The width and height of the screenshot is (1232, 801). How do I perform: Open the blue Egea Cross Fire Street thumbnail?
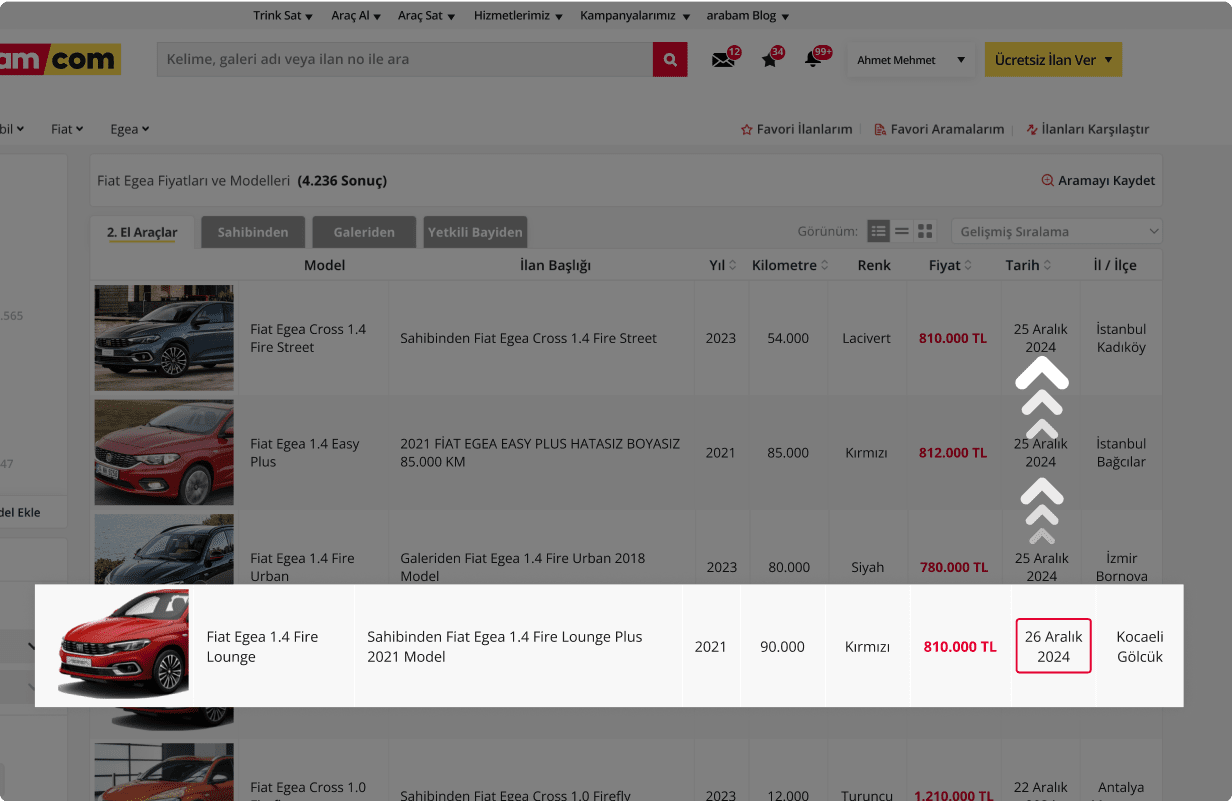click(x=164, y=337)
